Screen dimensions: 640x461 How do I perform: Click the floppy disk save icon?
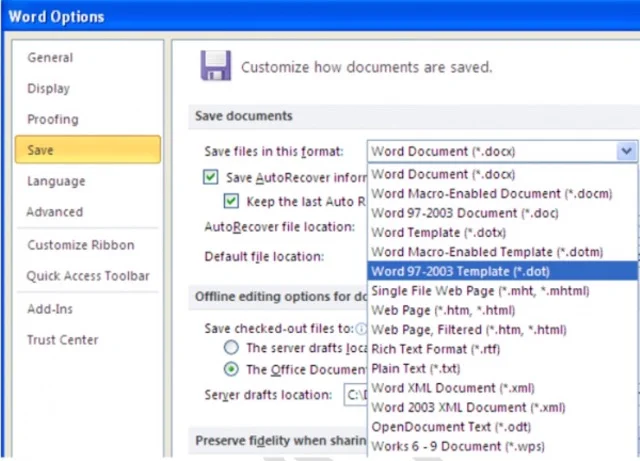216,65
